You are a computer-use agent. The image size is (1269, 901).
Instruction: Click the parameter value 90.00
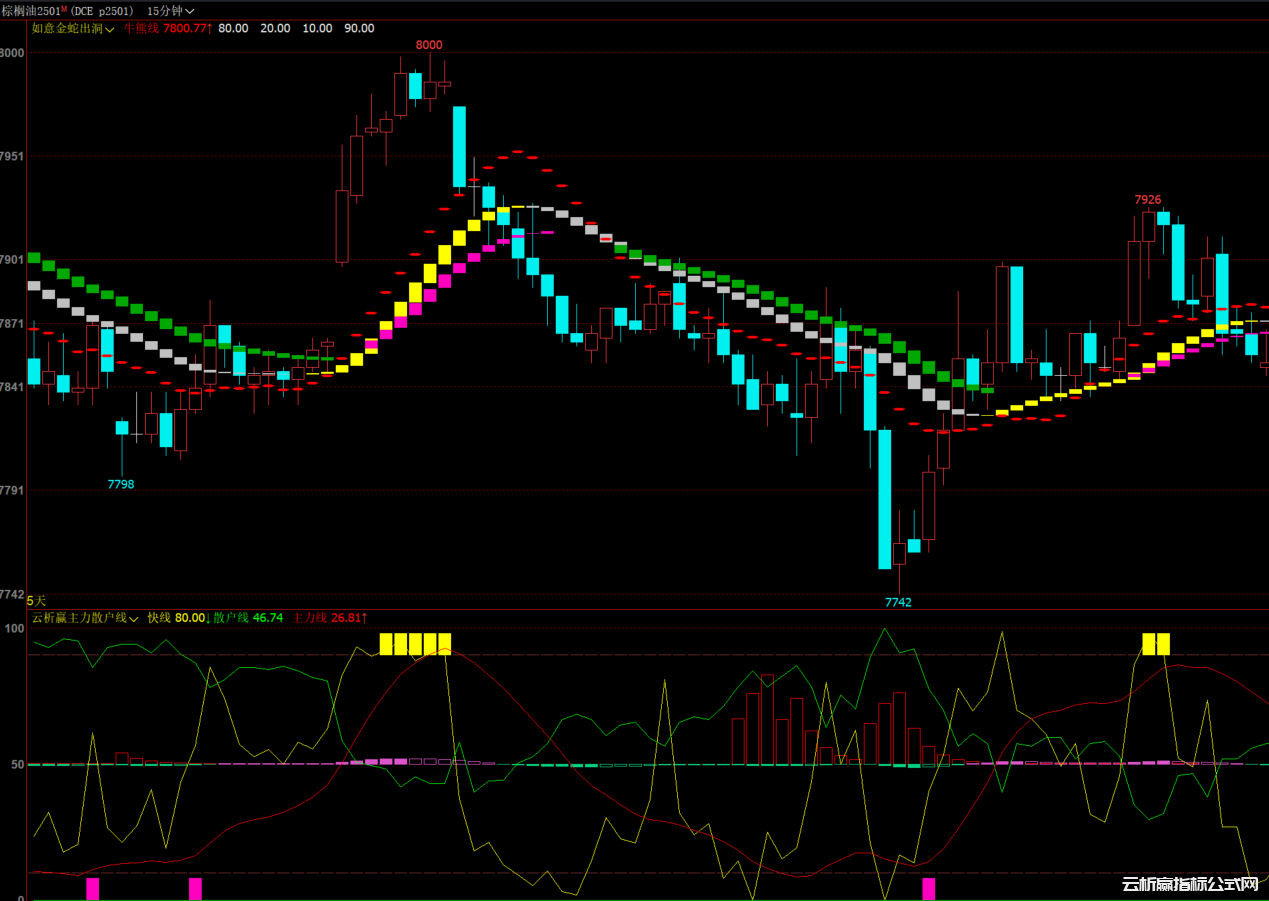pyautogui.click(x=359, y=28)
